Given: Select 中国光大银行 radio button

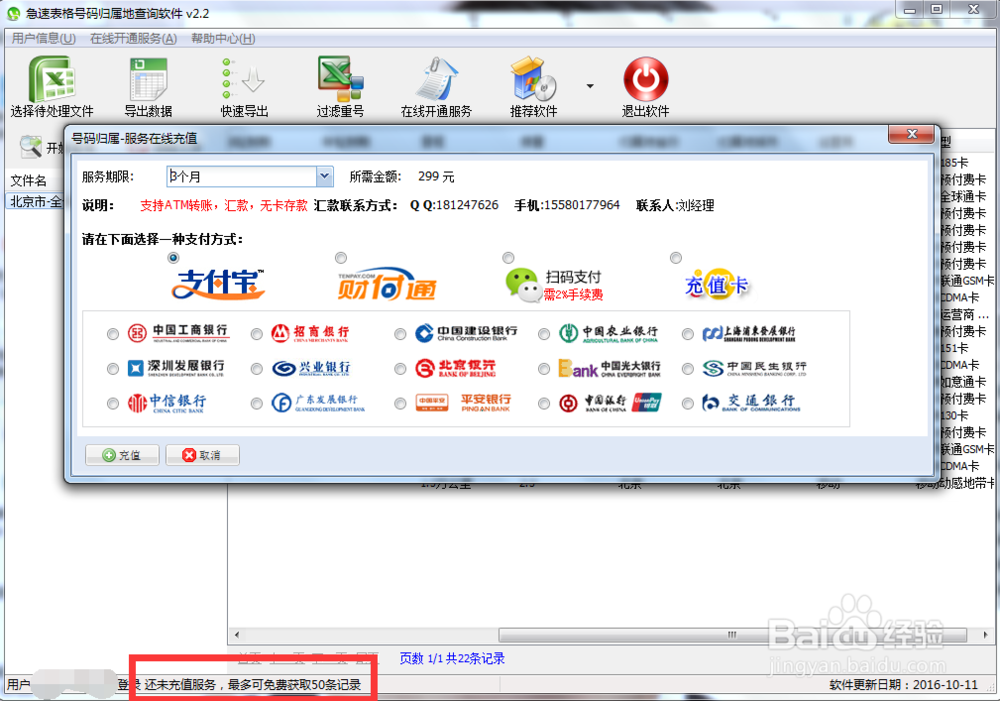Looking at the screenshot, I should pos(544,369).
